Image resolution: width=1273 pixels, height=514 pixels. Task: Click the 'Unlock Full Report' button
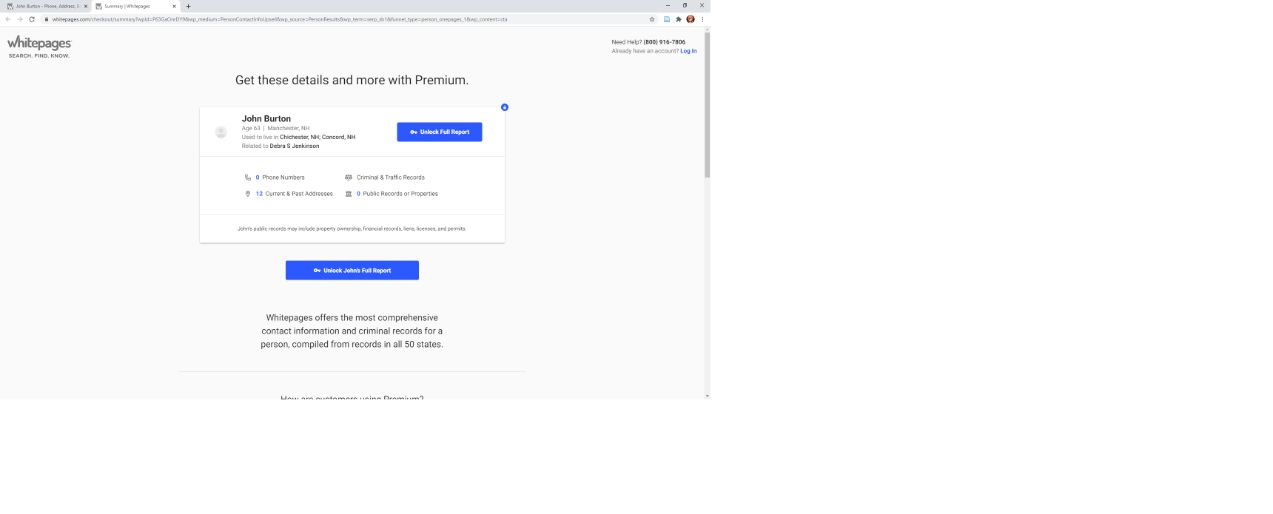tap(439, 132)
